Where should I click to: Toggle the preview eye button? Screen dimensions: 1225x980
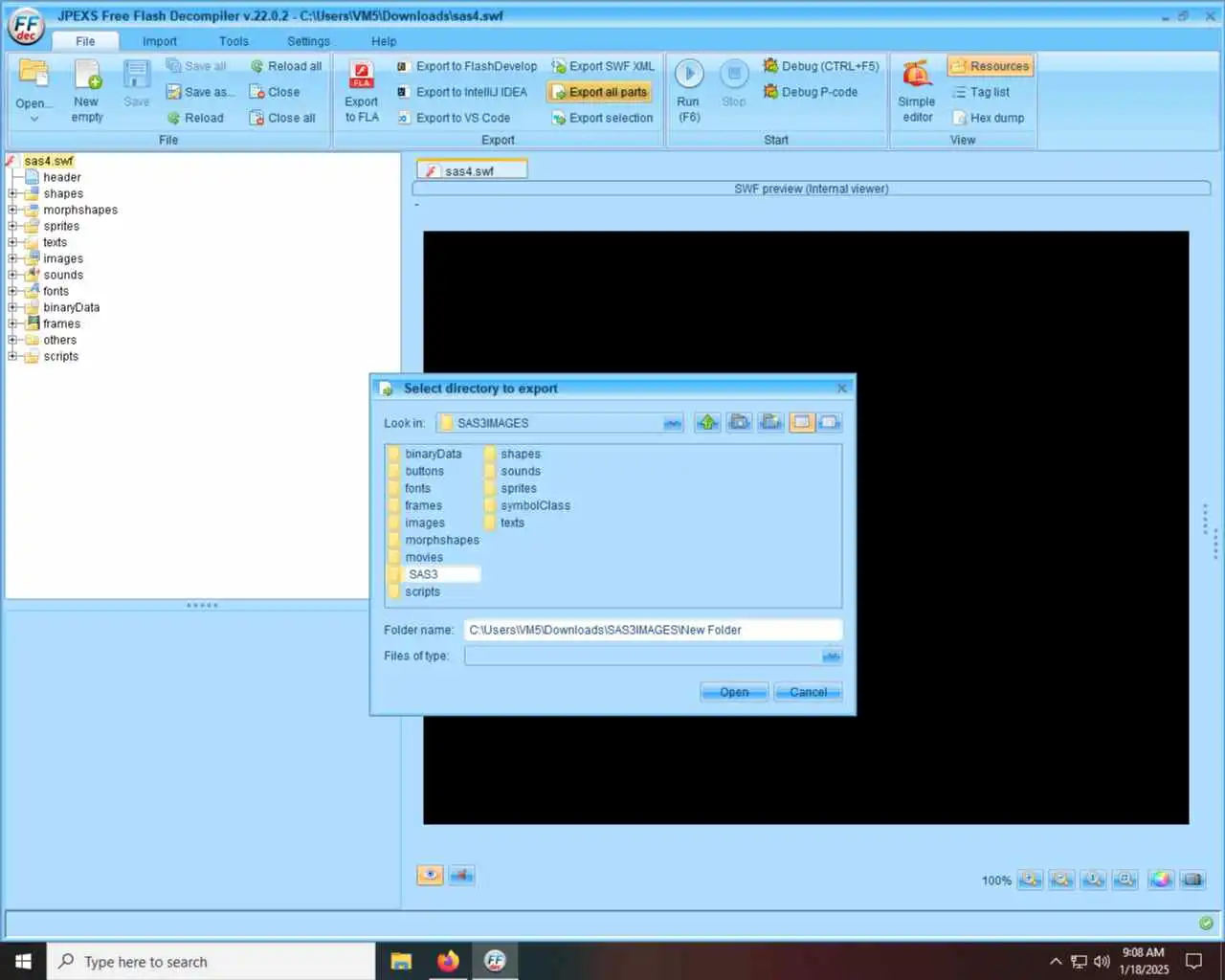[431, 875]
